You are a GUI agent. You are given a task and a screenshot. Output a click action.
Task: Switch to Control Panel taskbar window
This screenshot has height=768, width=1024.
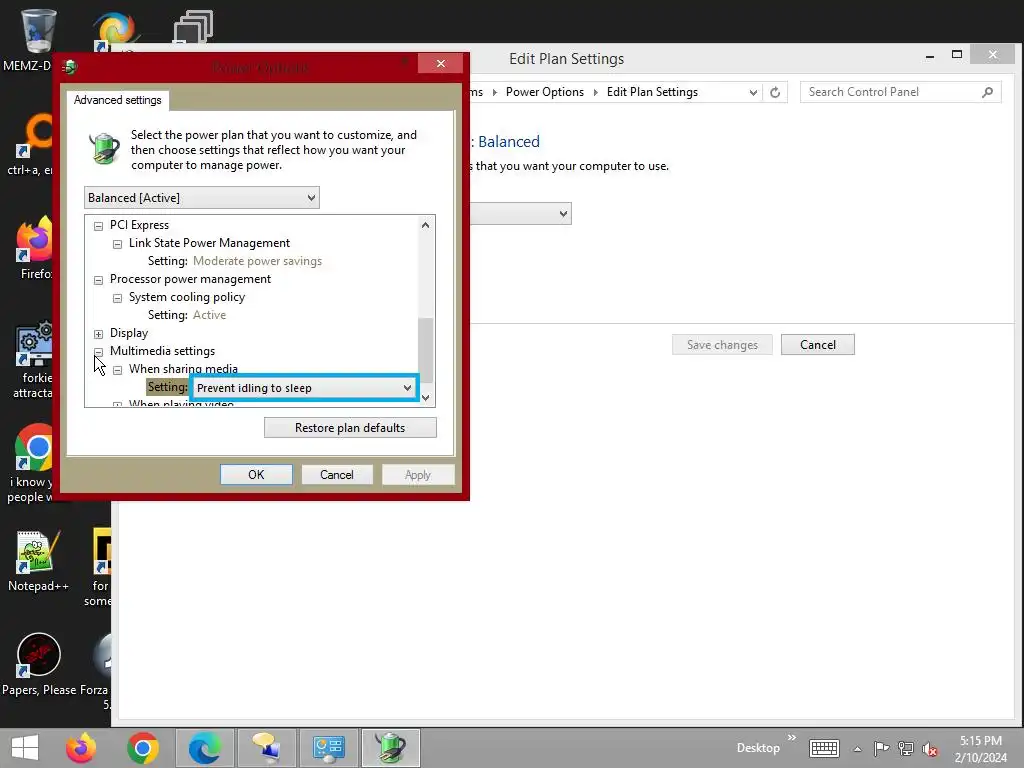(328, 748)
